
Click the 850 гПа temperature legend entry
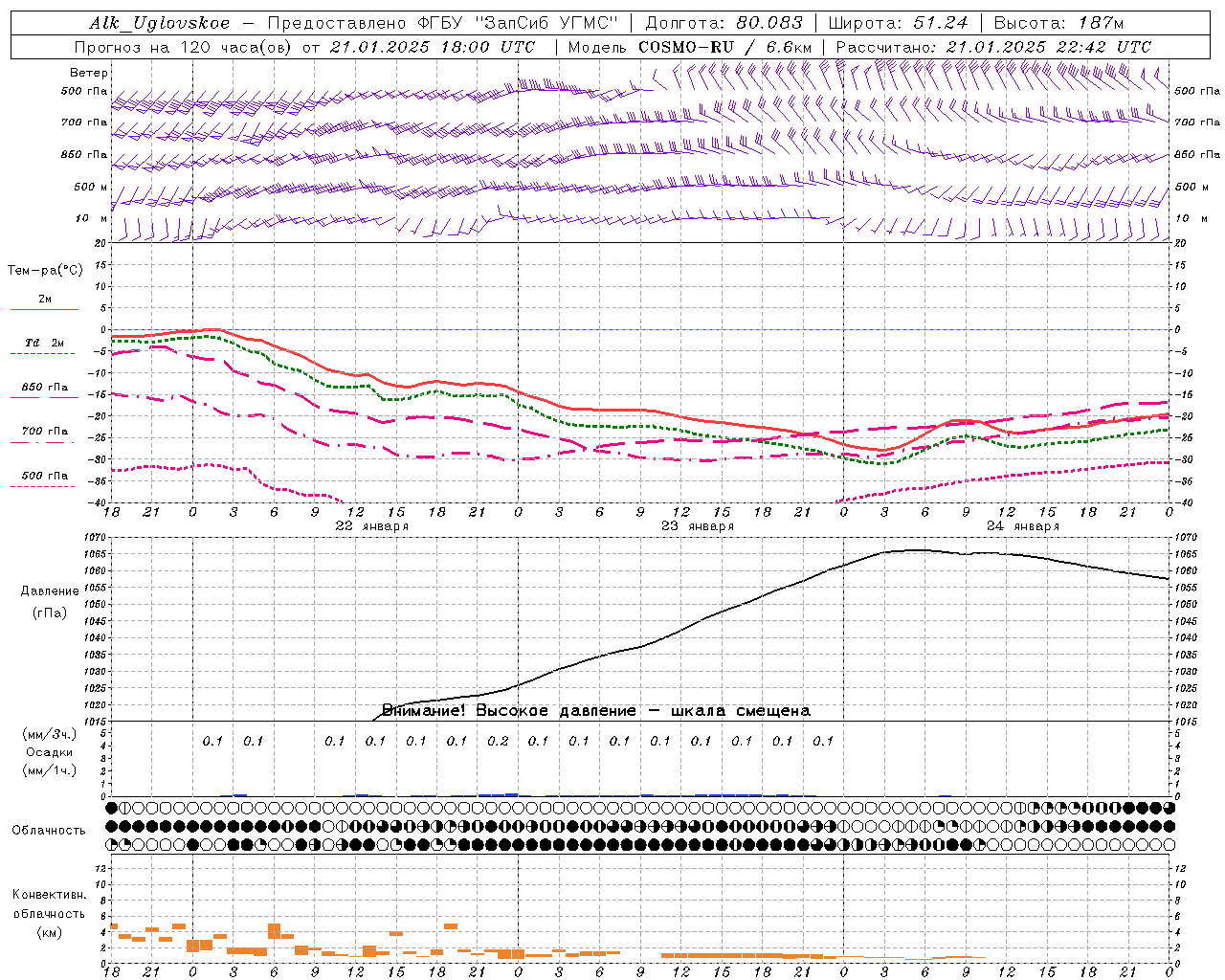pyautogui.click(x=45, y=388)
